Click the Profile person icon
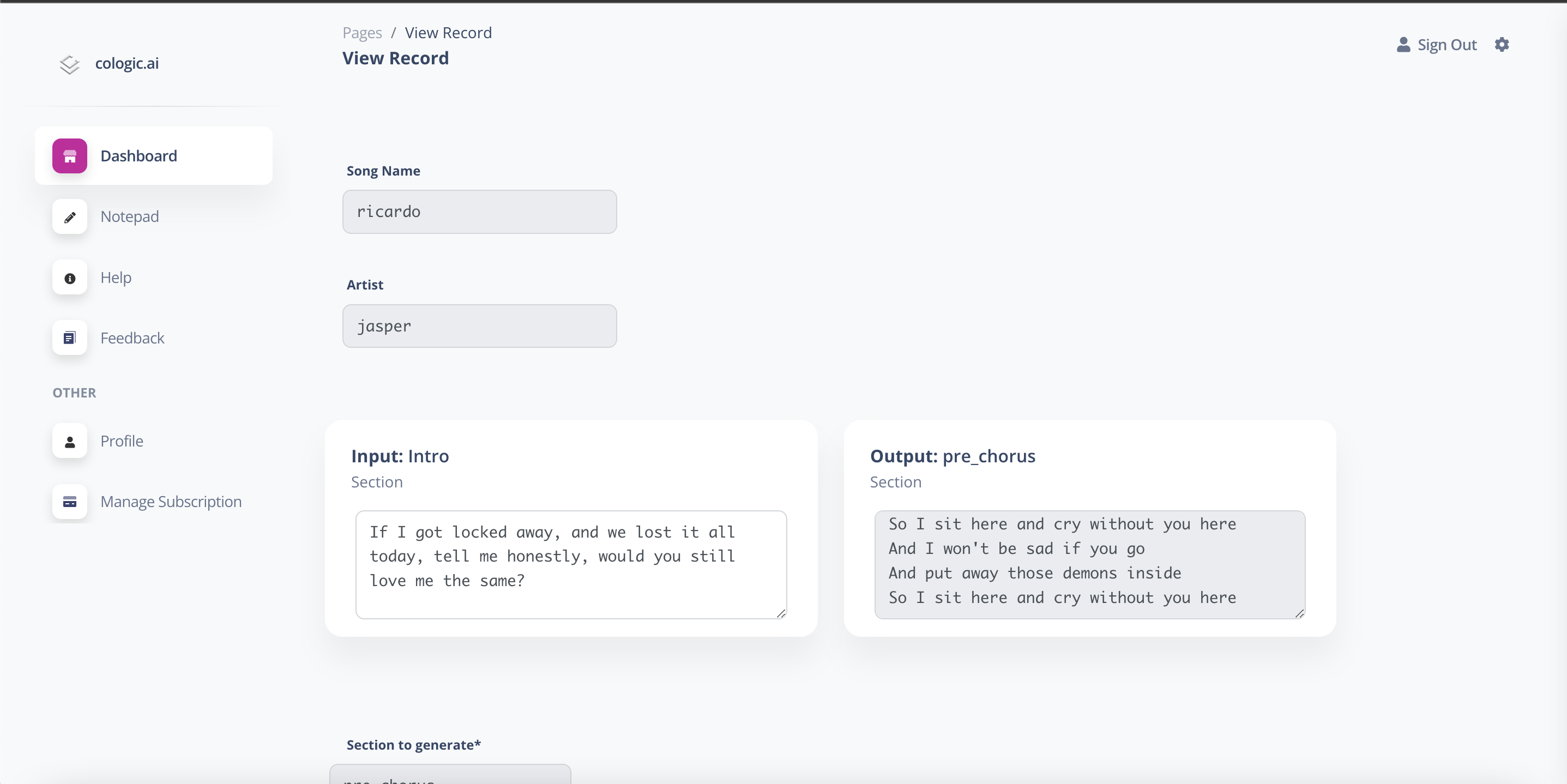This screenshot has height=784, width=1567. coord(69,441)
